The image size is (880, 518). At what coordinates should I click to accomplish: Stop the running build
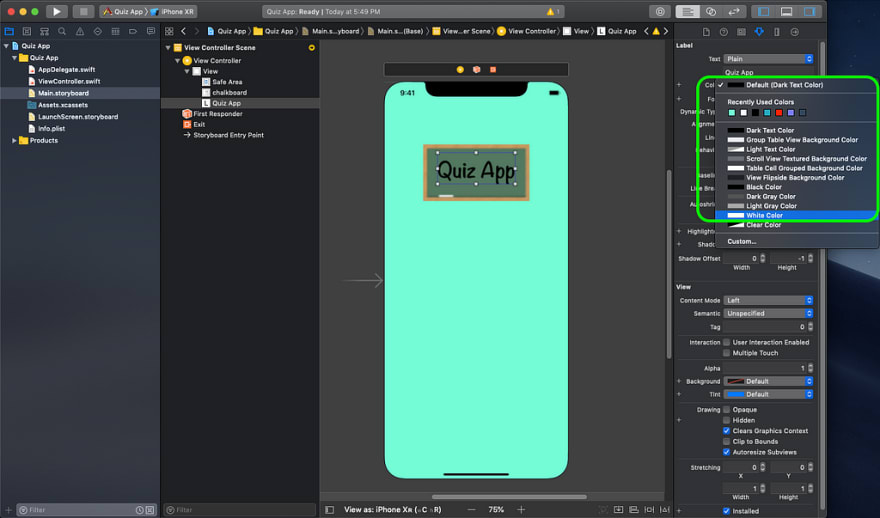83,11
